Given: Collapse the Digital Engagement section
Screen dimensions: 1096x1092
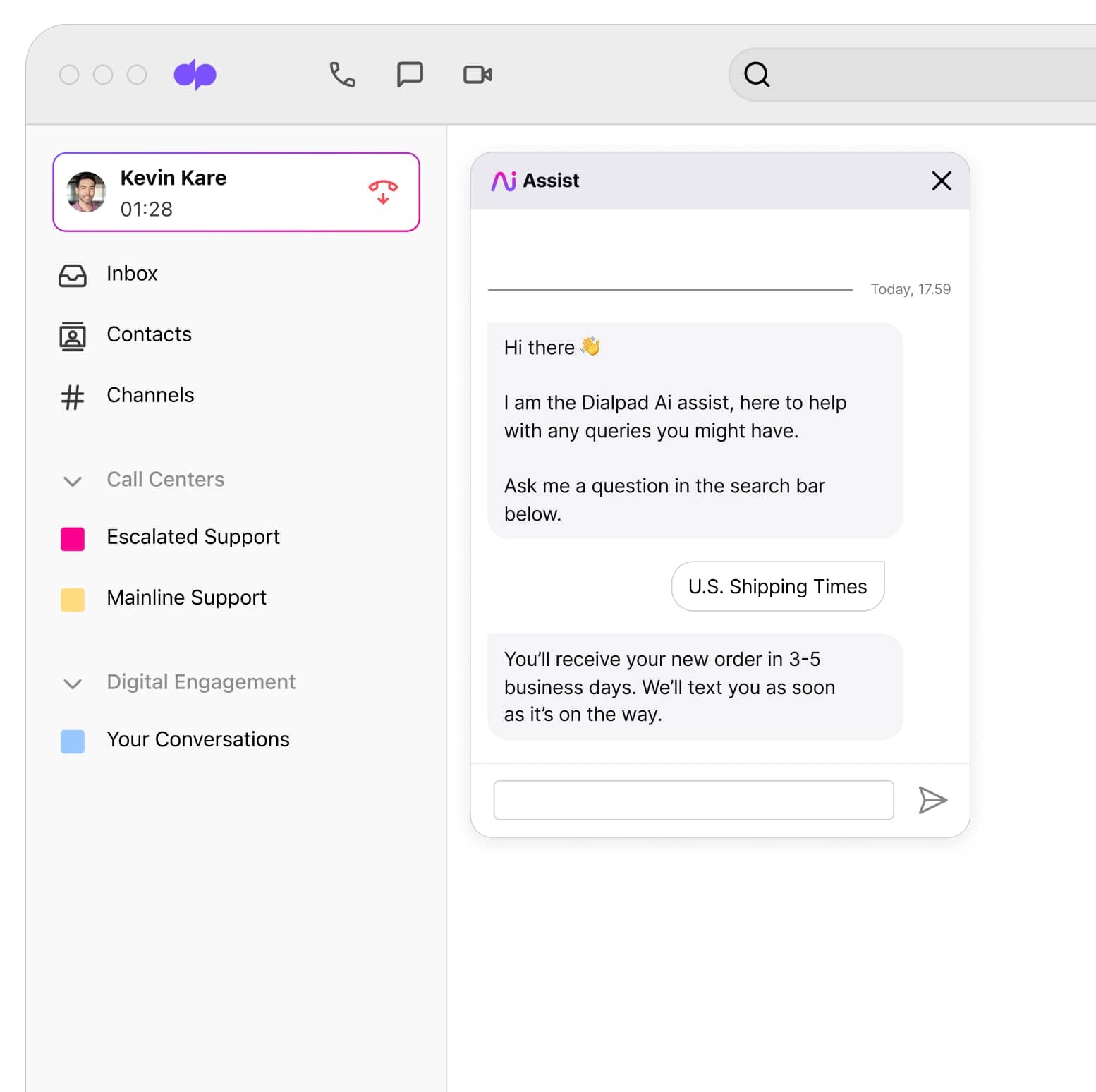Looking at the screenshot, I should click(x=73, y=684).
